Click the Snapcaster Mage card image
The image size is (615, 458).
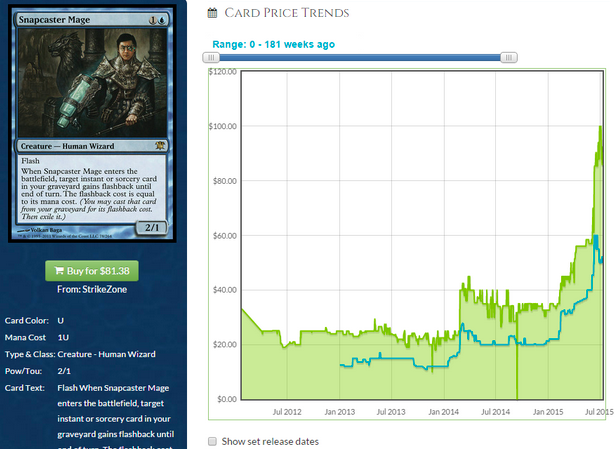(x=92, y=125)
